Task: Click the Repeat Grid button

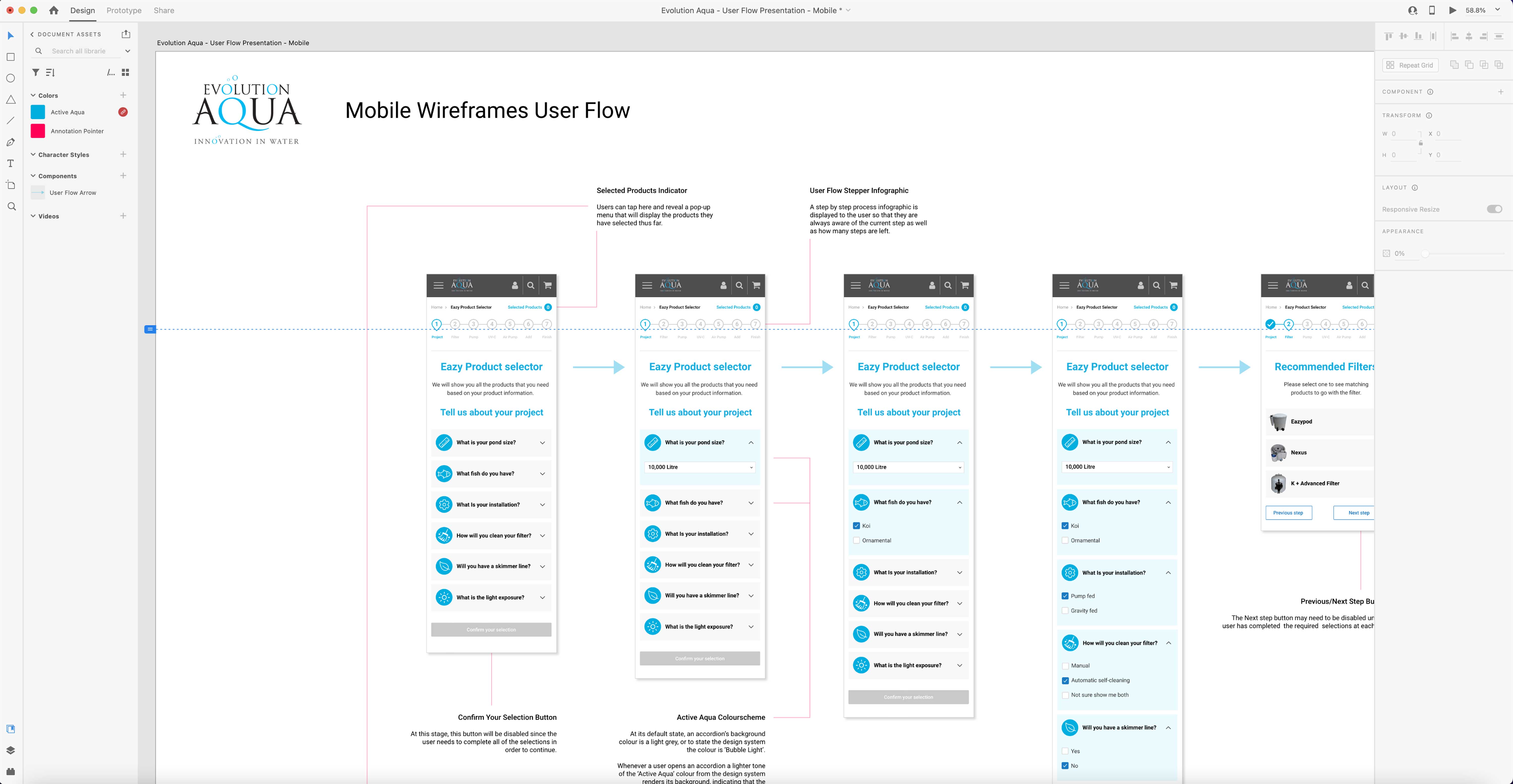Action: click(1410, 65)
